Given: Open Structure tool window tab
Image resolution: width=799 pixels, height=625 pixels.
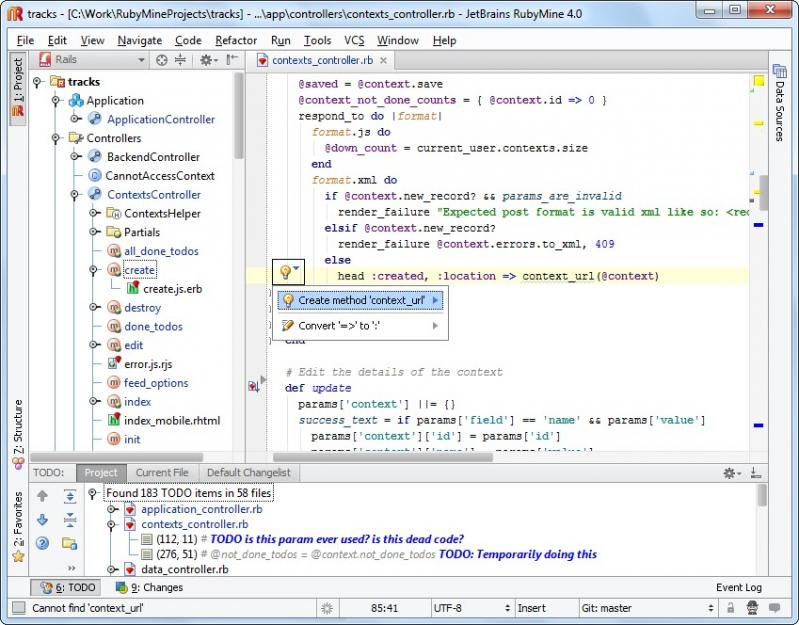Looking at the screenshot, I should (x=18, y=434).
